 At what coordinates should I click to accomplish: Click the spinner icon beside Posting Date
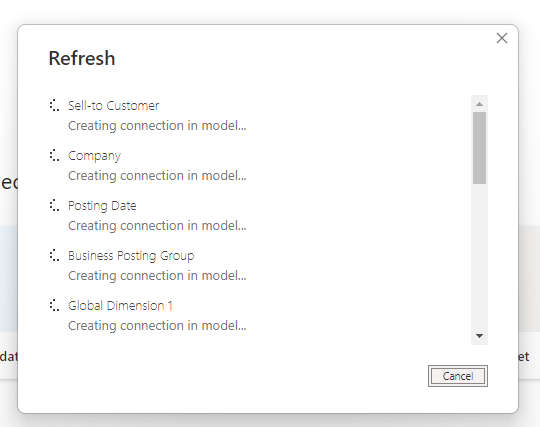click(x=54, y=205)
